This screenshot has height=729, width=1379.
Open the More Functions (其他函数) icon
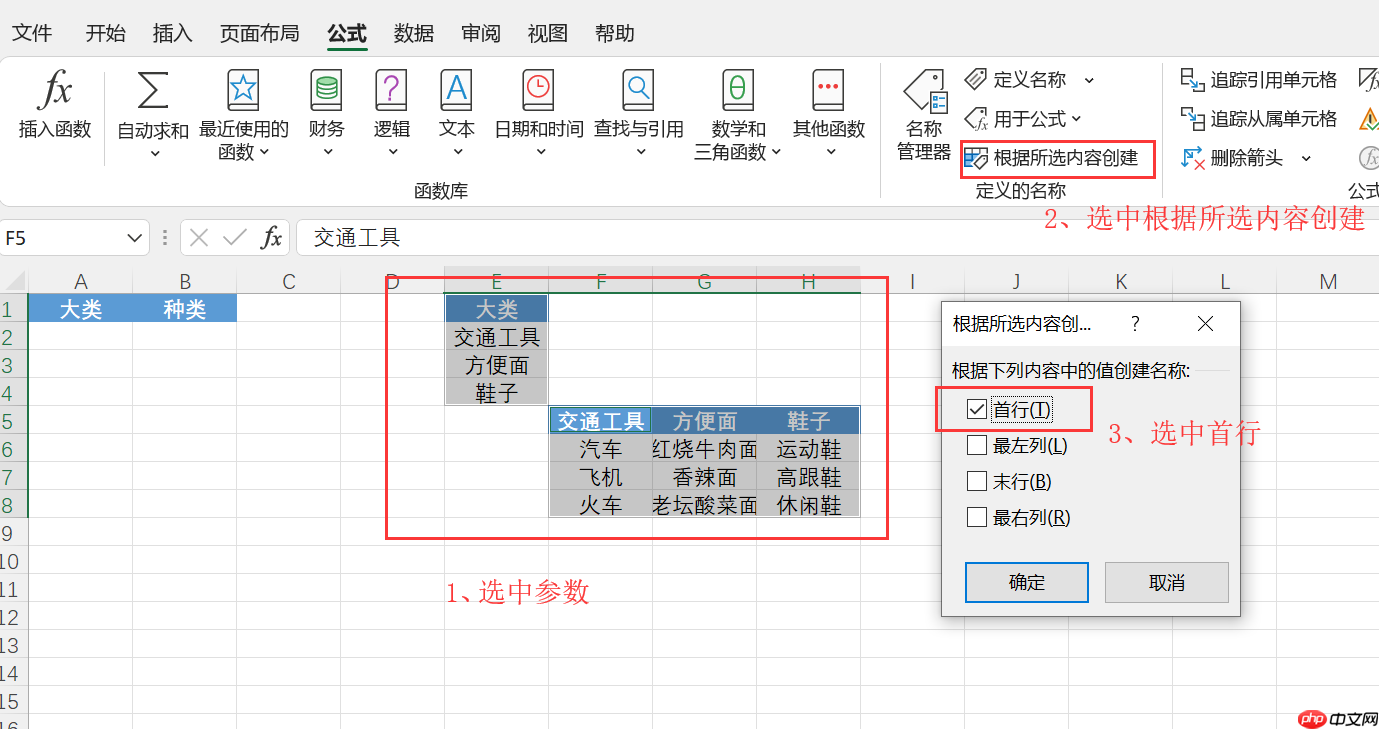(828, 90)
